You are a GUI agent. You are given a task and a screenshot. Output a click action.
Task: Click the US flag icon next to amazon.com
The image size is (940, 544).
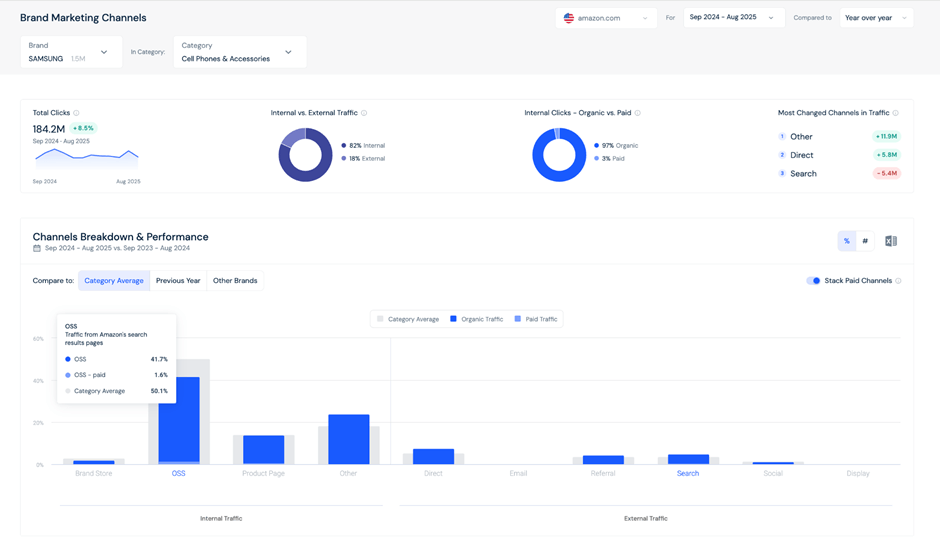click(569, 18)
